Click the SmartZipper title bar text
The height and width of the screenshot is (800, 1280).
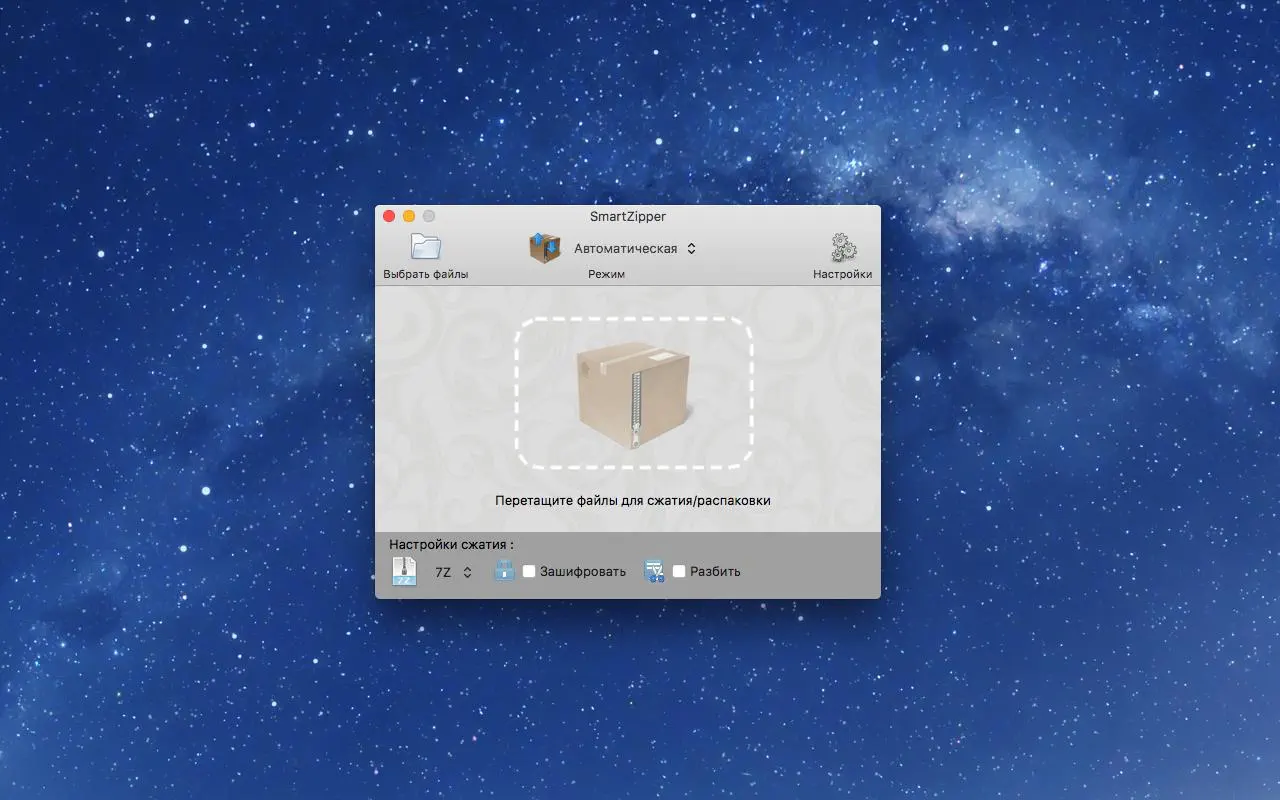tap(627, 216)
